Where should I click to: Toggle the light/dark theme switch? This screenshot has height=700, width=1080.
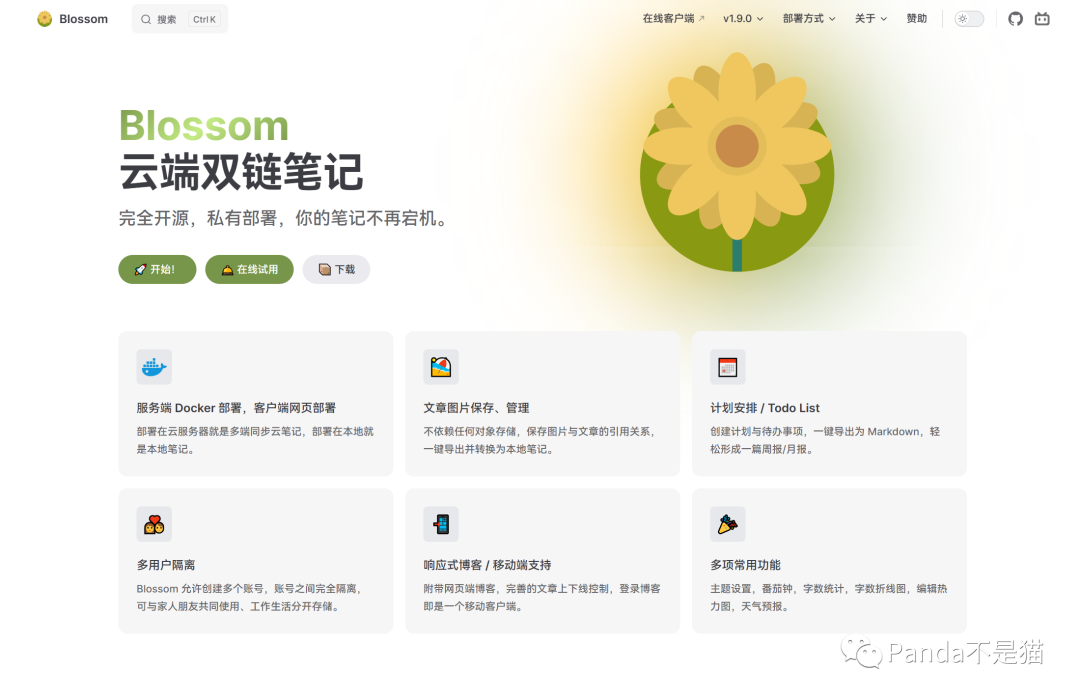click(x=969, y=19)
